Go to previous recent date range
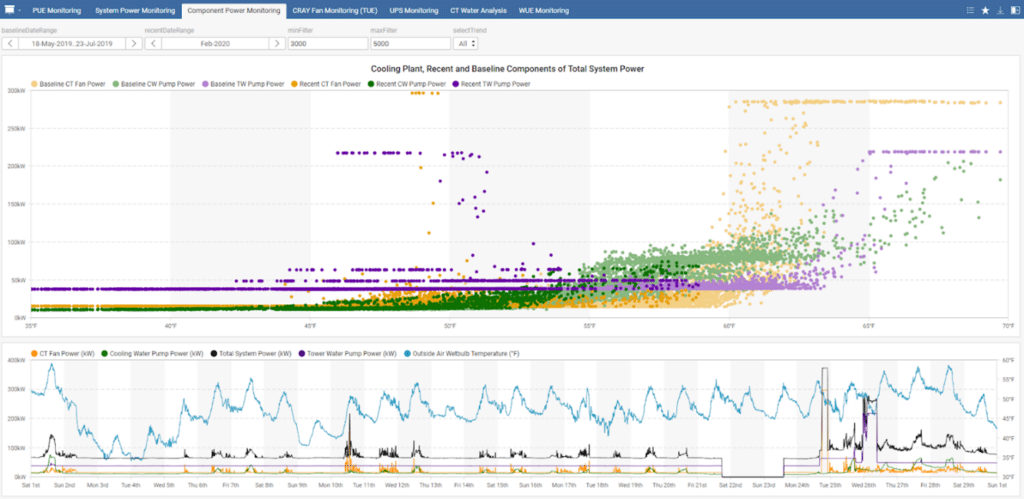Viewport: 1024px width, 499px height. tap(153, 43)
